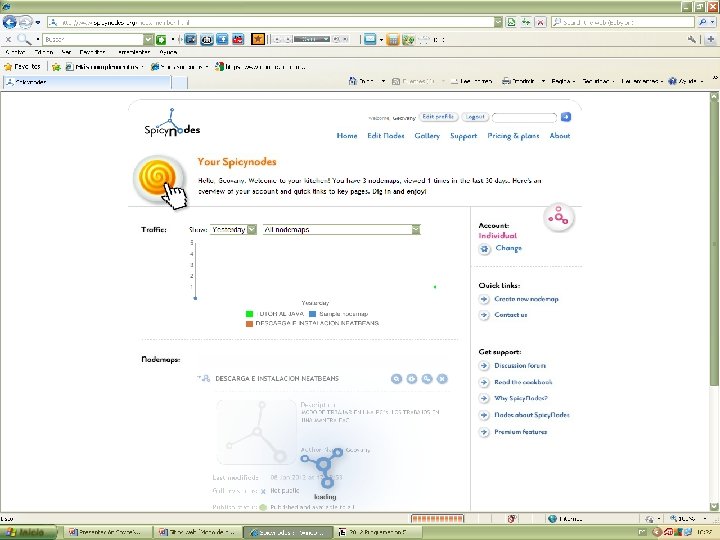The width and height of the screenshot is (720, 540).
Task: Click Create new nodemap quick link
Action: click(526, 299)
